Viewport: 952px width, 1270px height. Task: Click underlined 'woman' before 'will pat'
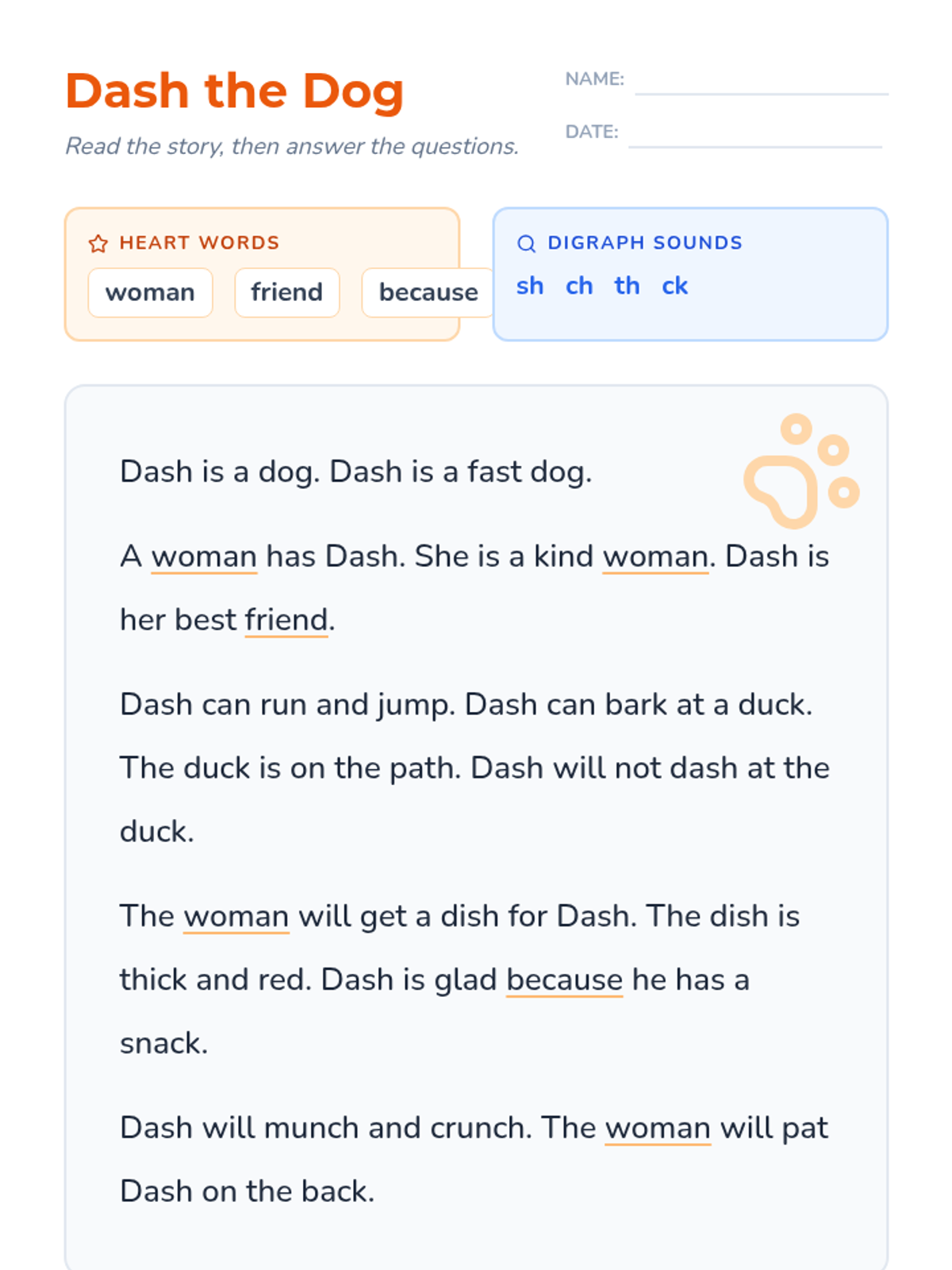click(658, 1128)
